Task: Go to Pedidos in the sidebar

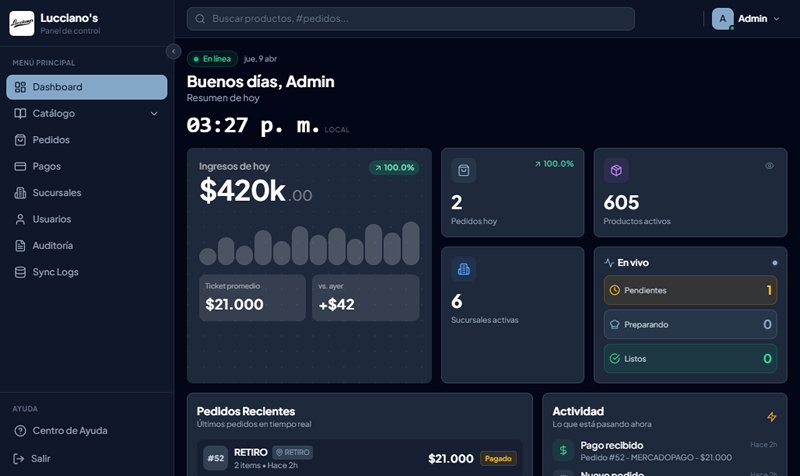Action: coord(51,140)
